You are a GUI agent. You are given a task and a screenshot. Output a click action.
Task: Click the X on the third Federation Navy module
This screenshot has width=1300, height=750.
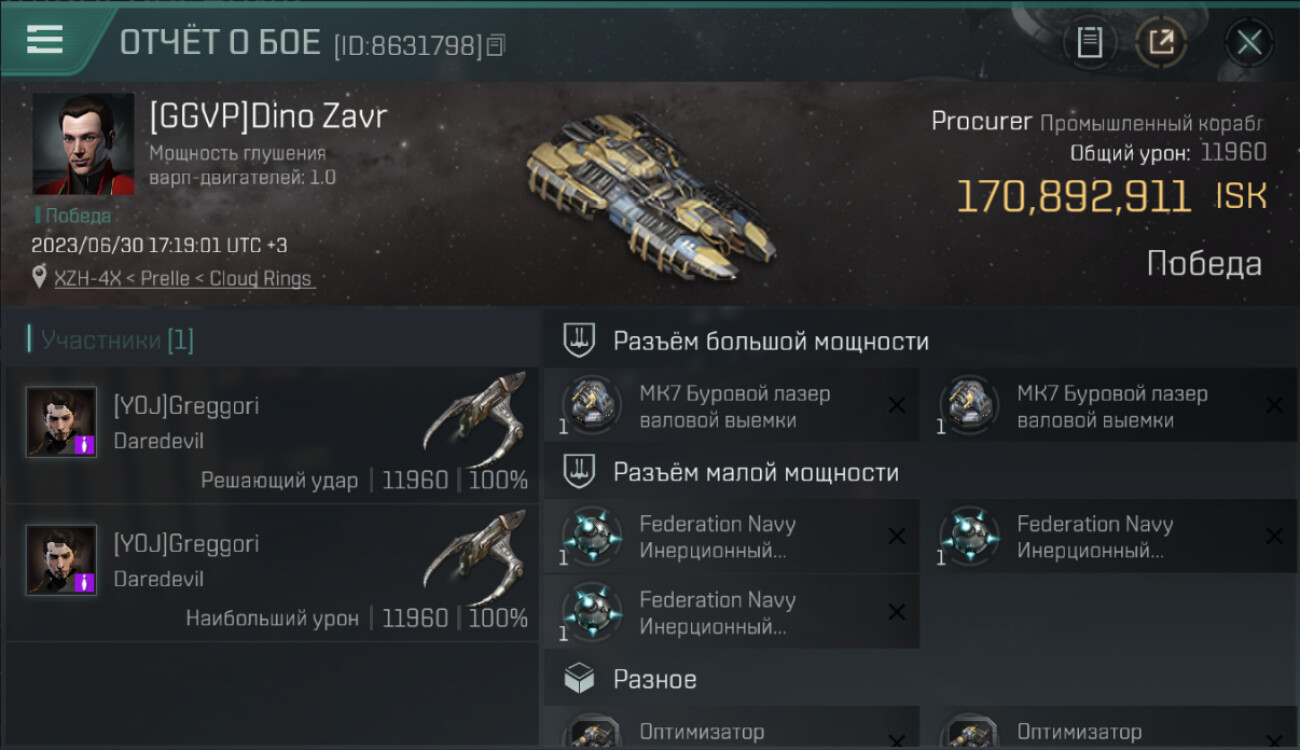point(897,612)
